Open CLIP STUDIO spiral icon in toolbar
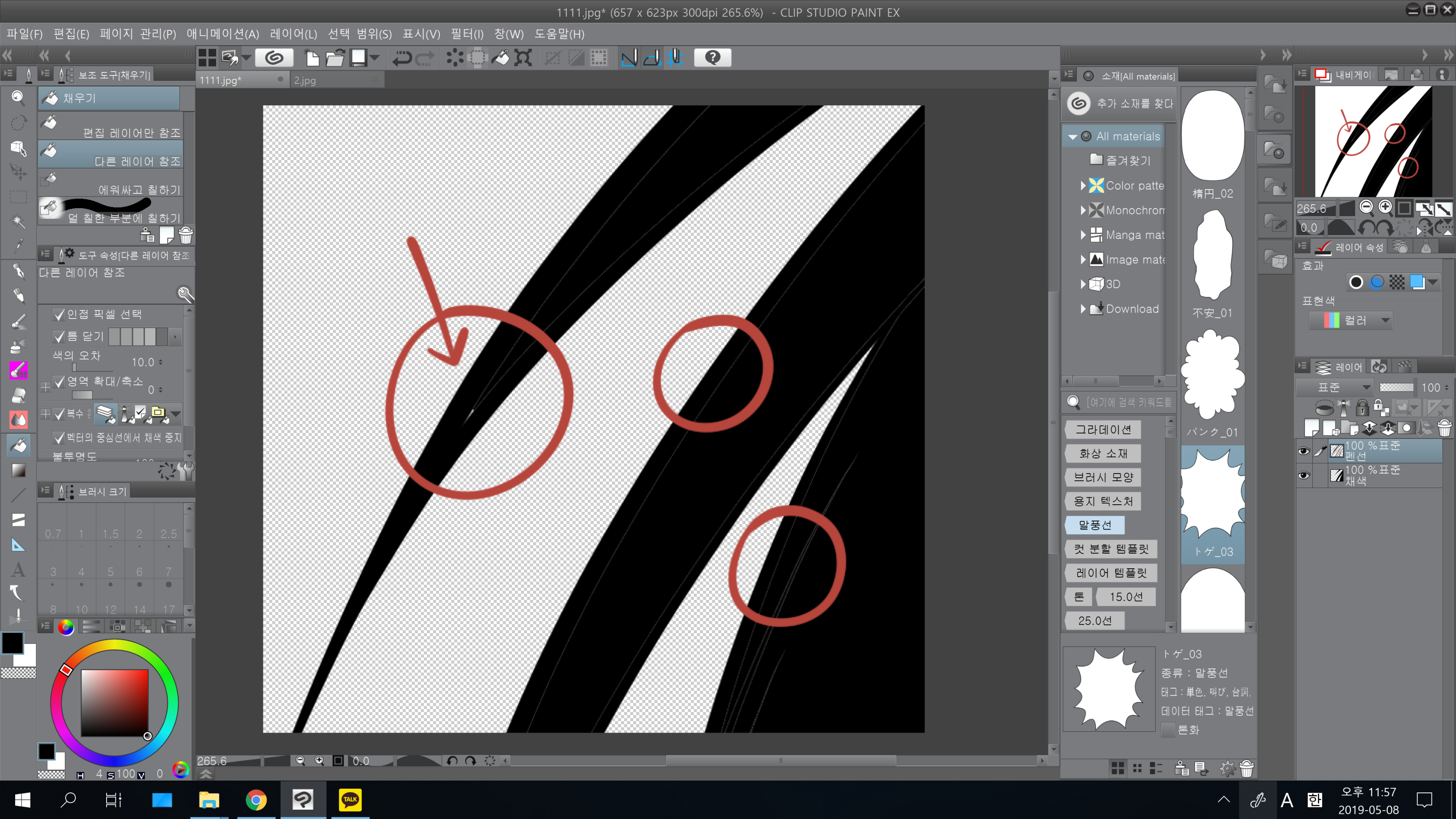 (274, 58)
